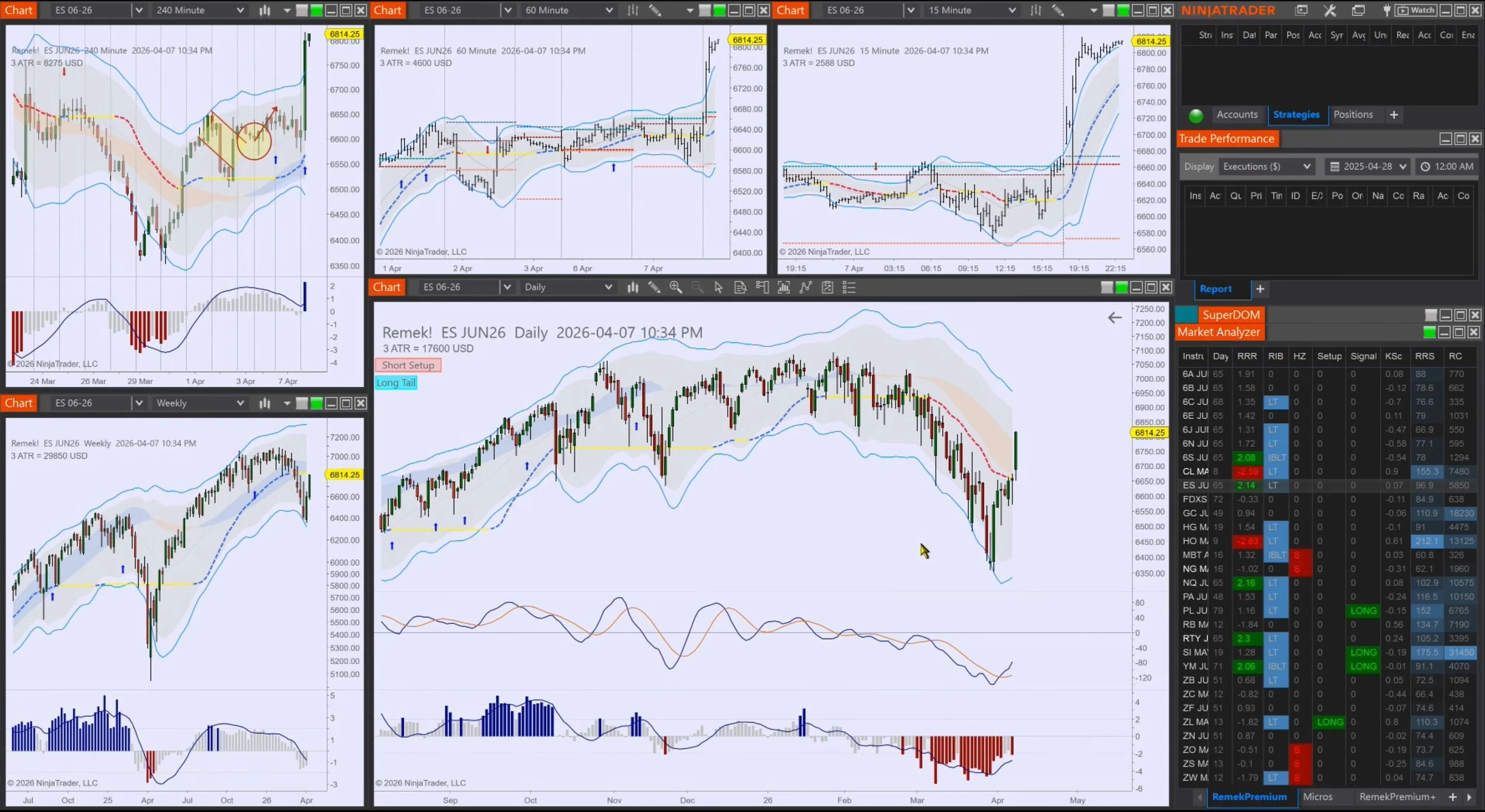Select the ES JU row in Market Analyzer
Screen dimensions: 1485x812
tap(1195, 485)
